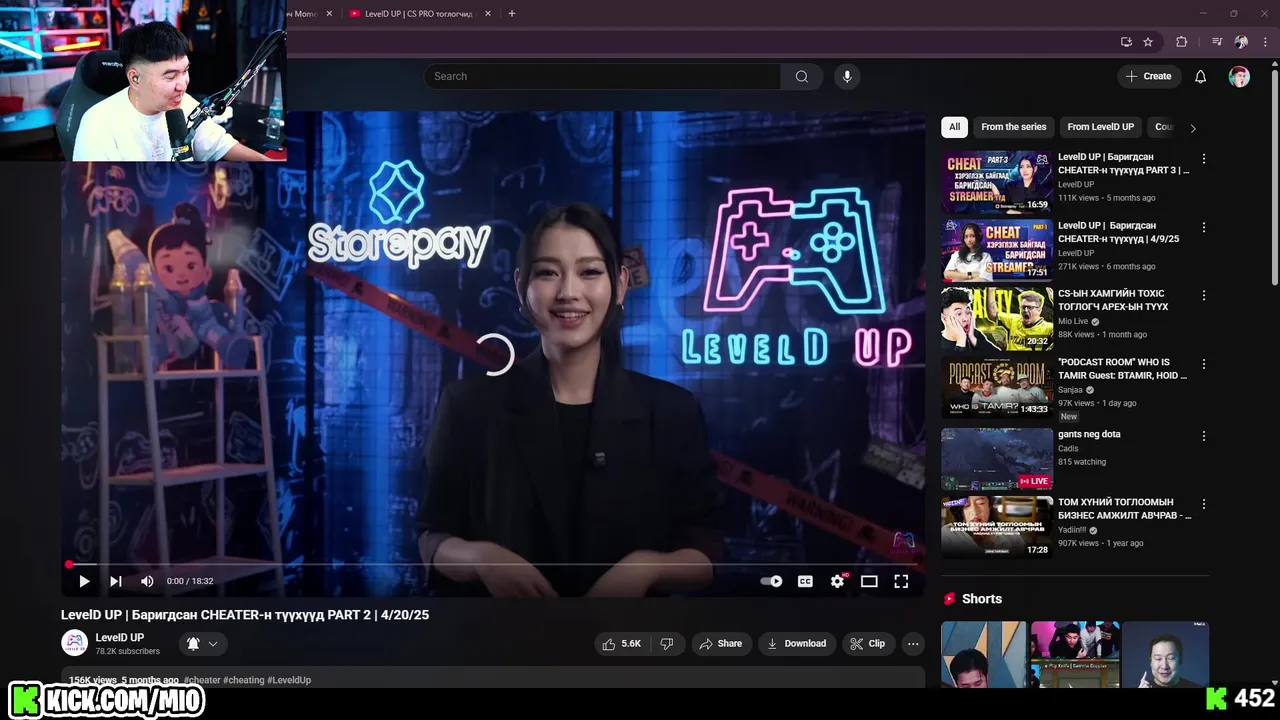Bookmark this page with star icon
Viewport: 1280px width, 720px height.
[1148, 42]
